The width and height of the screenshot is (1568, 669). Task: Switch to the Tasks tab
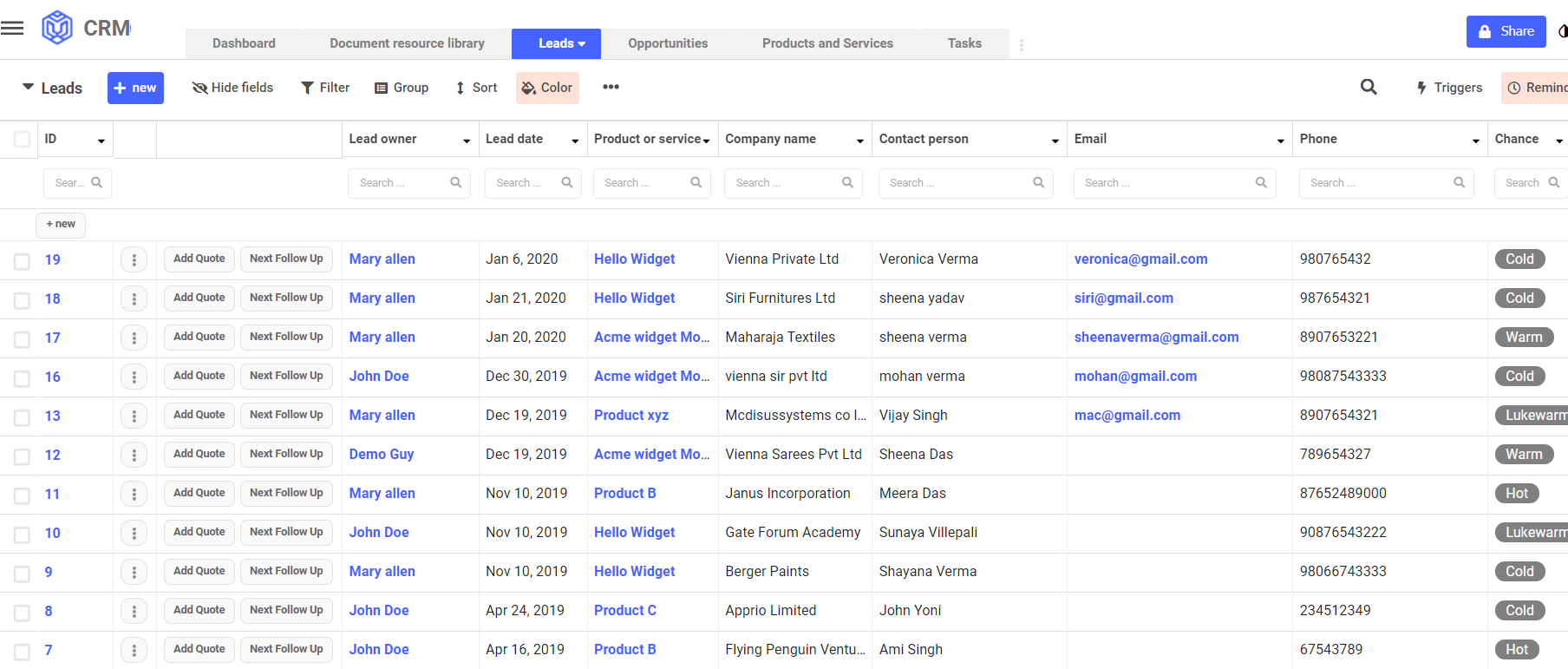click(964, 43)
